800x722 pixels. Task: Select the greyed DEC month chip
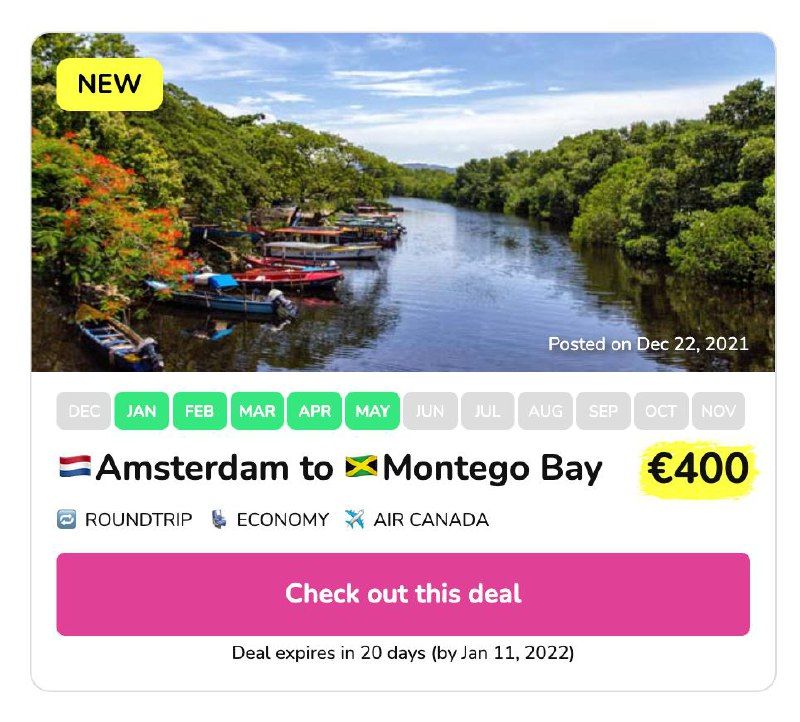[x=84, y=411]
